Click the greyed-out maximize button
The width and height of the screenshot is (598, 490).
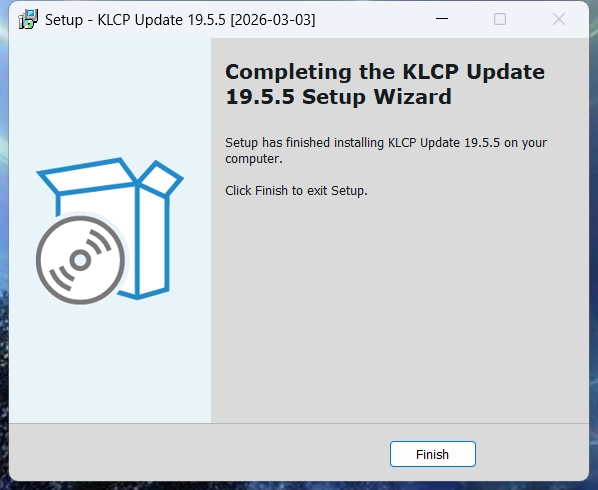pos(500,19)
